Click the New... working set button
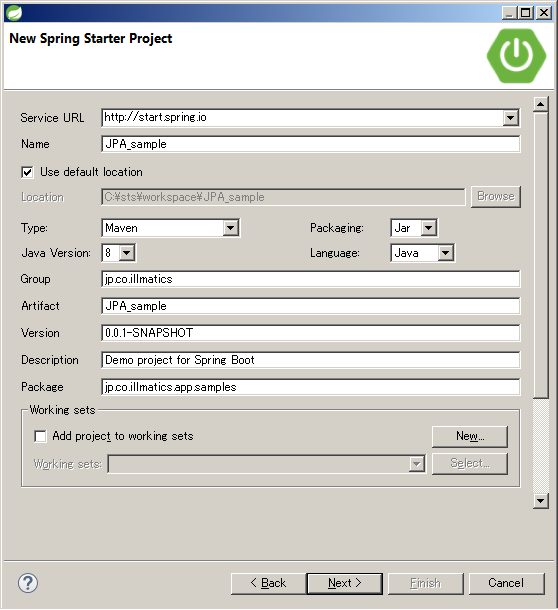 (470, 436)
